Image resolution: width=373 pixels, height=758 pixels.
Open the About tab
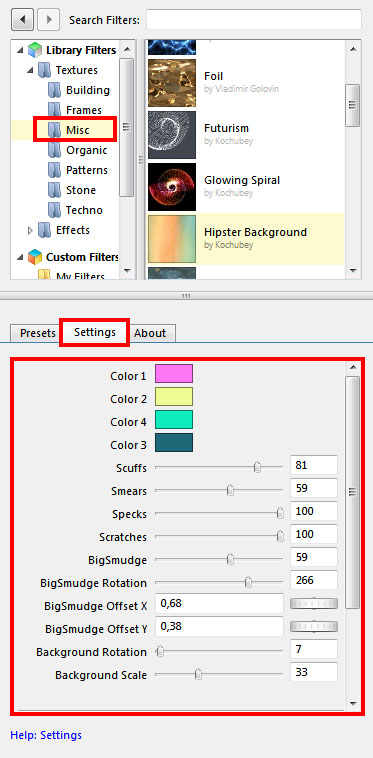150,333
